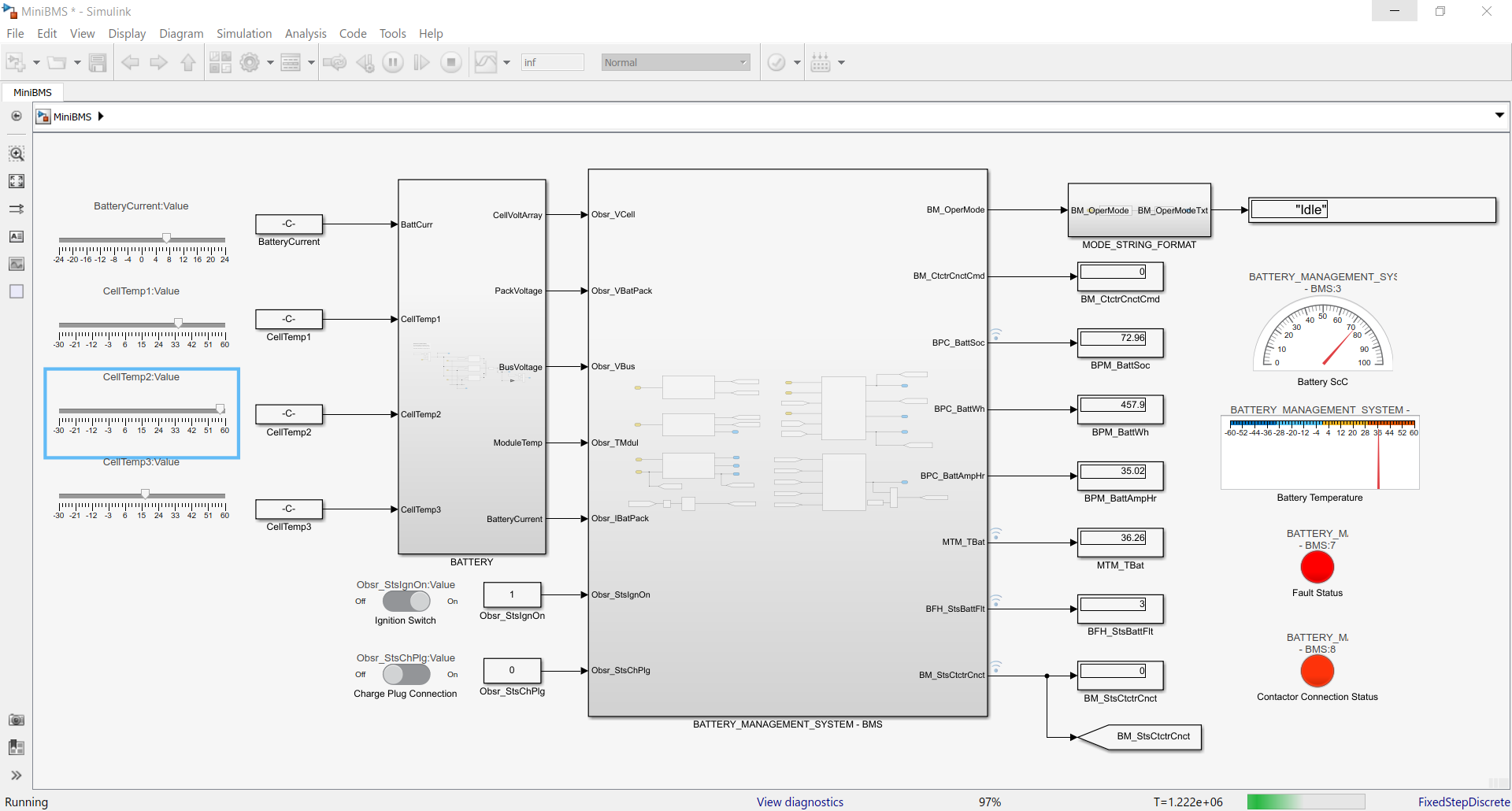Click the Contactor Connection Status lamp
1512x811 pixels.
[x=1317, y=671]
